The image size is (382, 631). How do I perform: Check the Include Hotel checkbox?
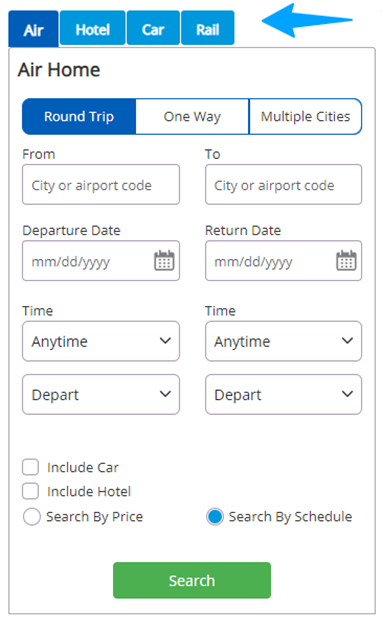pyautogui.click(x=31, y=491)
